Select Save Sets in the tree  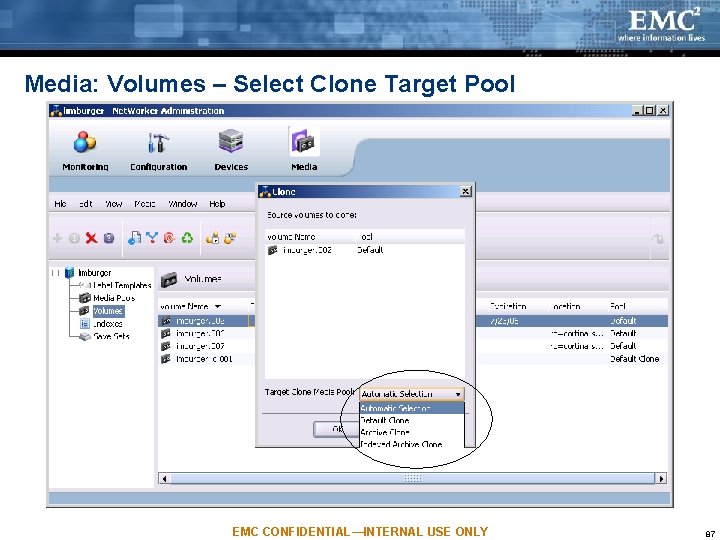tap(112, 337)
